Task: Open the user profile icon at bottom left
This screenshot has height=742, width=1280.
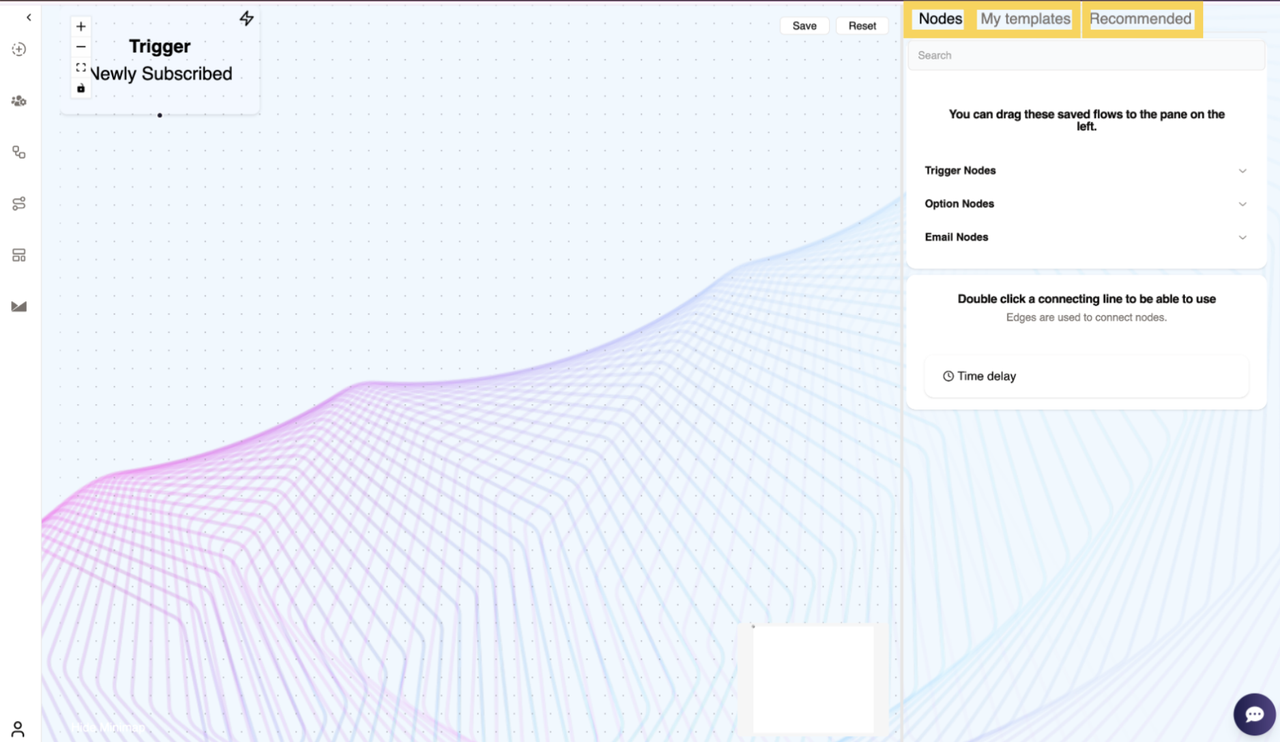Action: (x=18, y=729)
